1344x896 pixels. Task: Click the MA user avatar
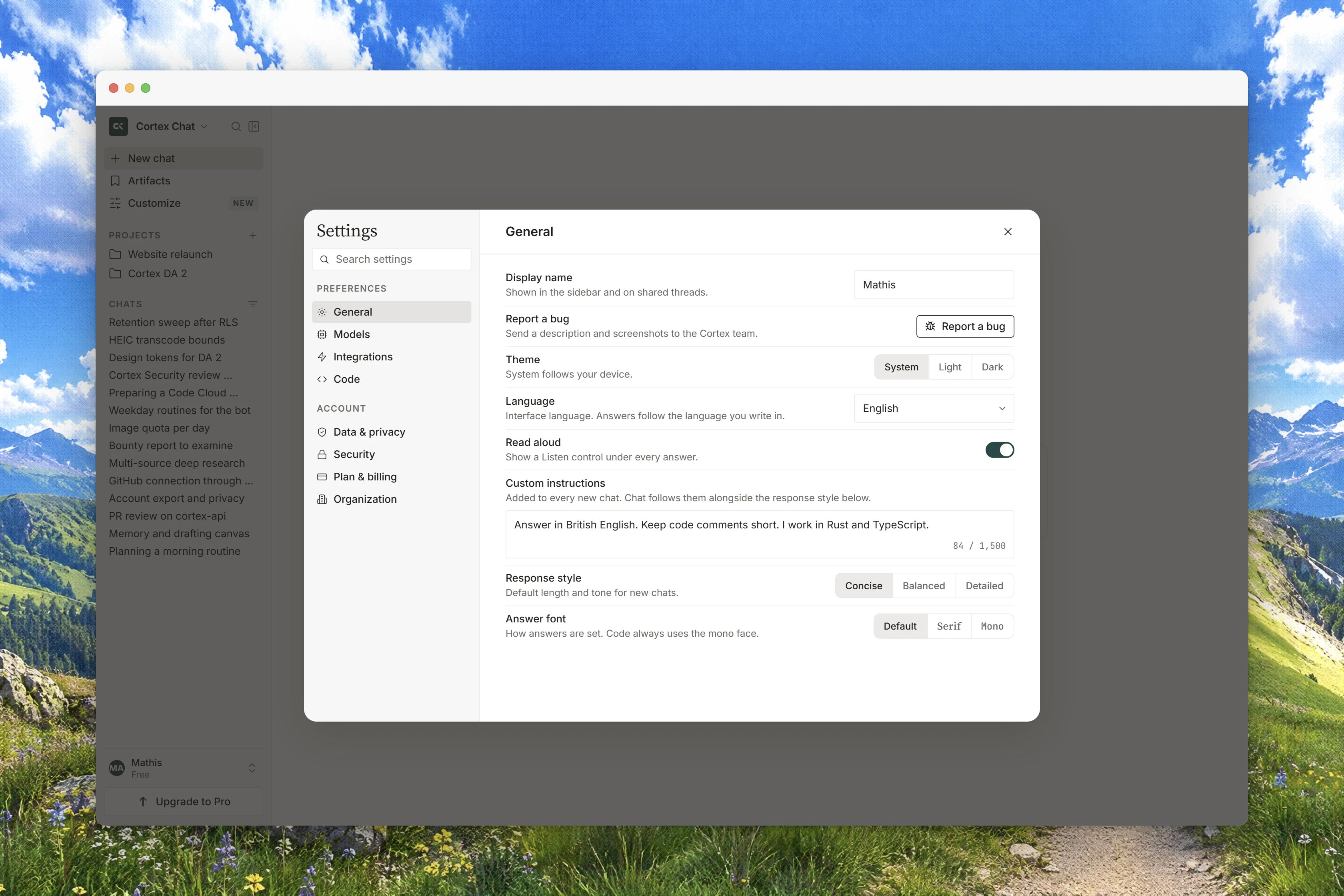pyautogui.click(x=116, y=768)
